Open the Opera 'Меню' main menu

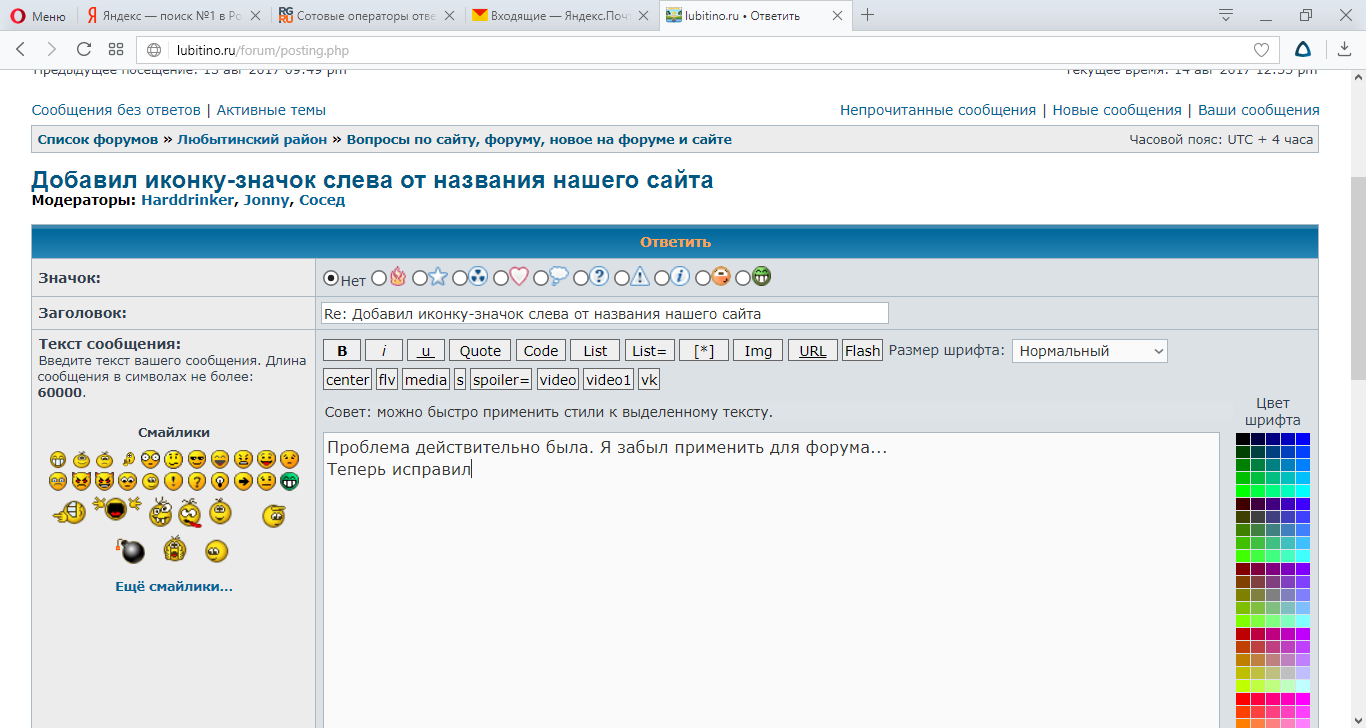click(37, 15)
